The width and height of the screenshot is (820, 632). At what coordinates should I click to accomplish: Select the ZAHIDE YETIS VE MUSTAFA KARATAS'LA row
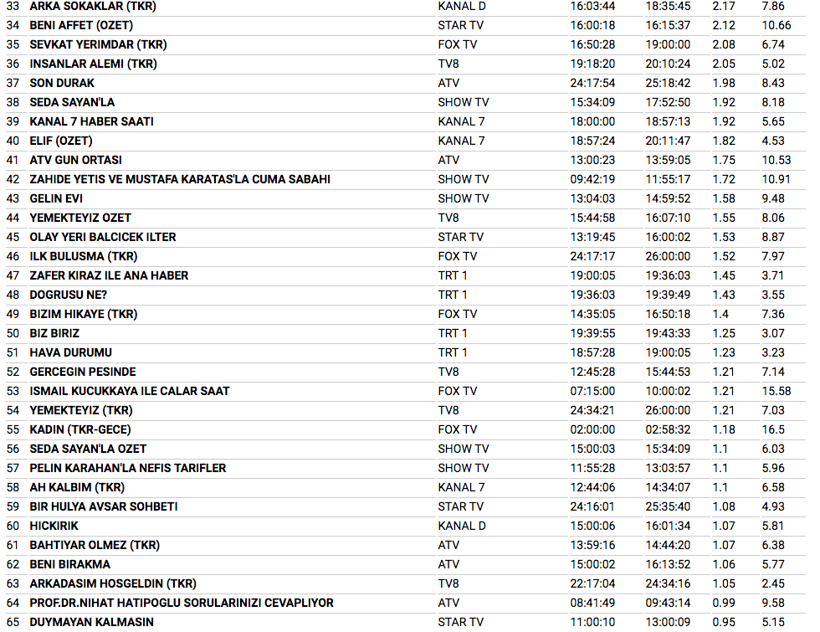[180, 179]
